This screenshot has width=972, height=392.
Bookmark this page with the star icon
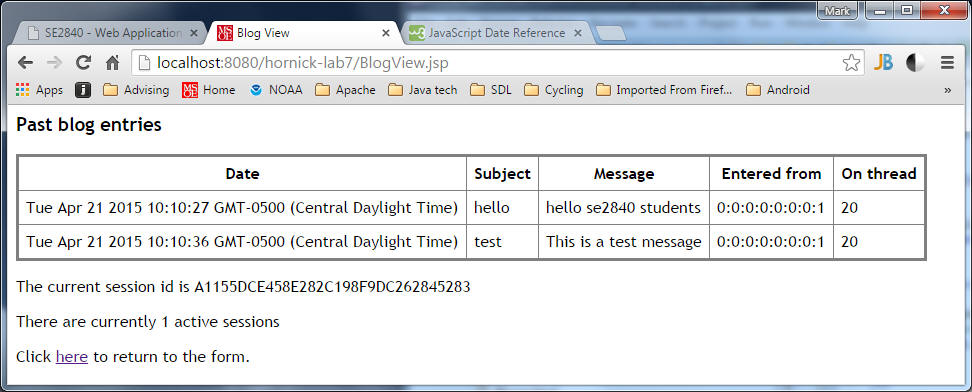851,63
